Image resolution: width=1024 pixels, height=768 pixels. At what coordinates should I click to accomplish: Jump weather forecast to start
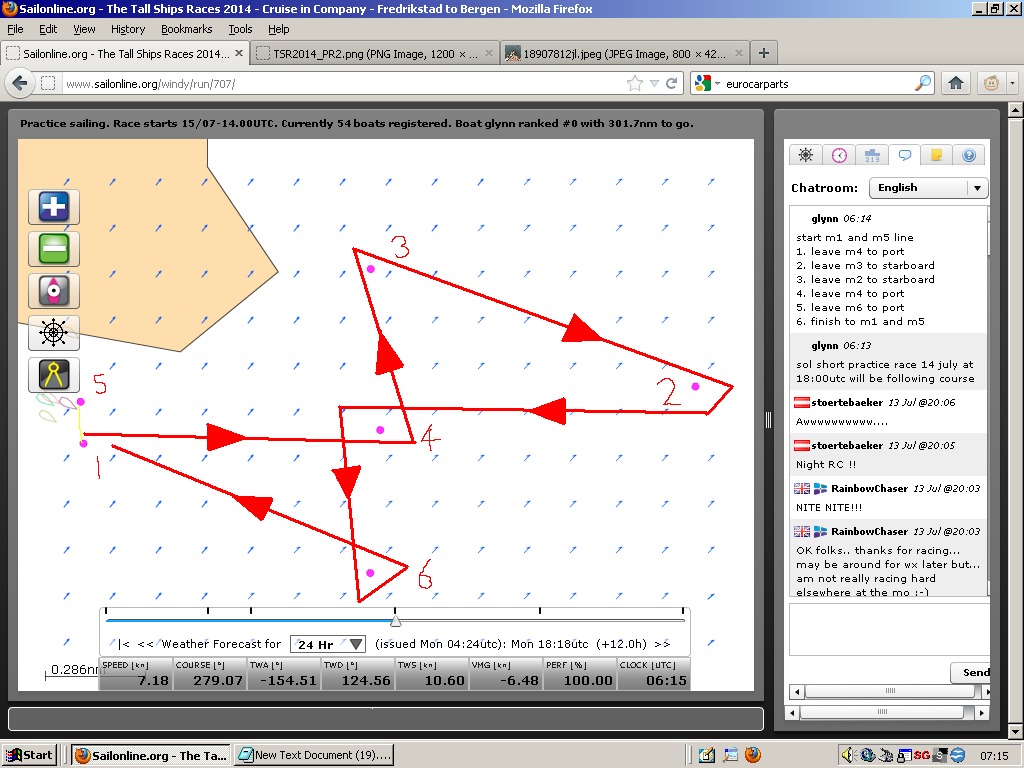[x=124, y=644]
